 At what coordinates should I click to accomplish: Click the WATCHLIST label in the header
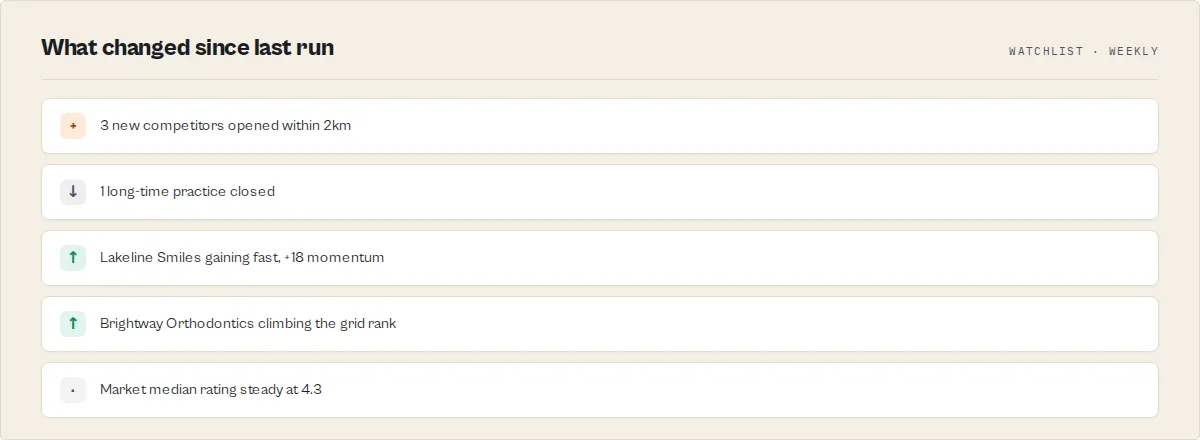coord(1046,51)
